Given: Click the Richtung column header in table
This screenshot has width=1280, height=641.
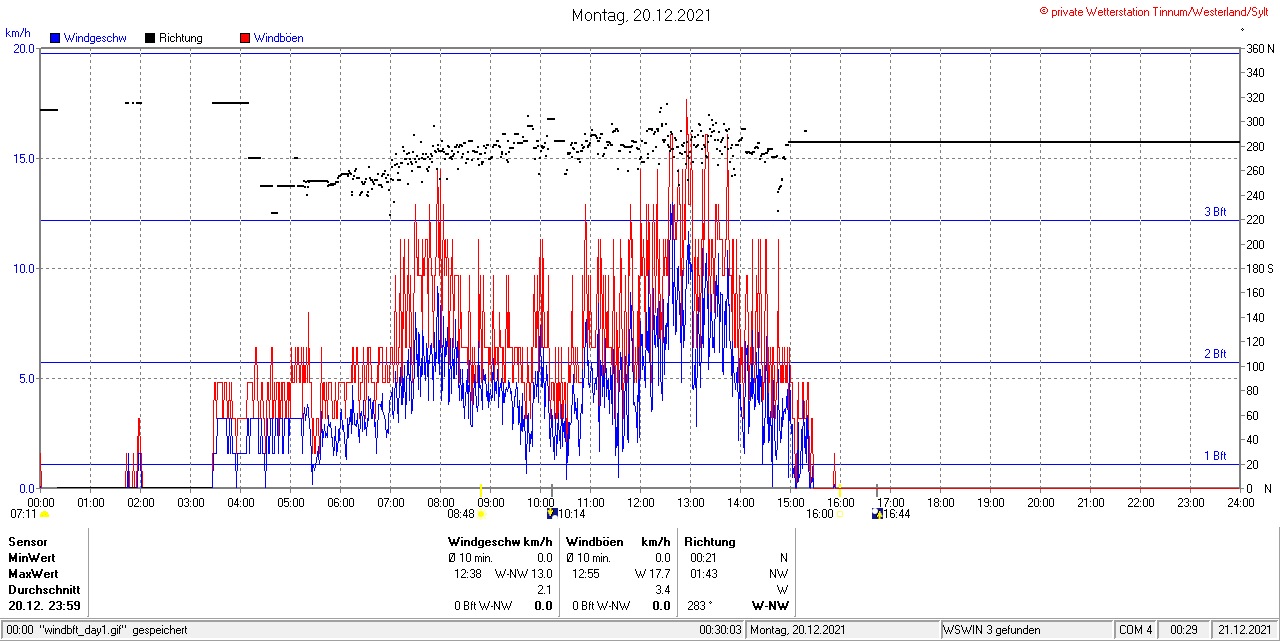Looking at the screenshot, I should pyautogui.click(x=710, y=542).
